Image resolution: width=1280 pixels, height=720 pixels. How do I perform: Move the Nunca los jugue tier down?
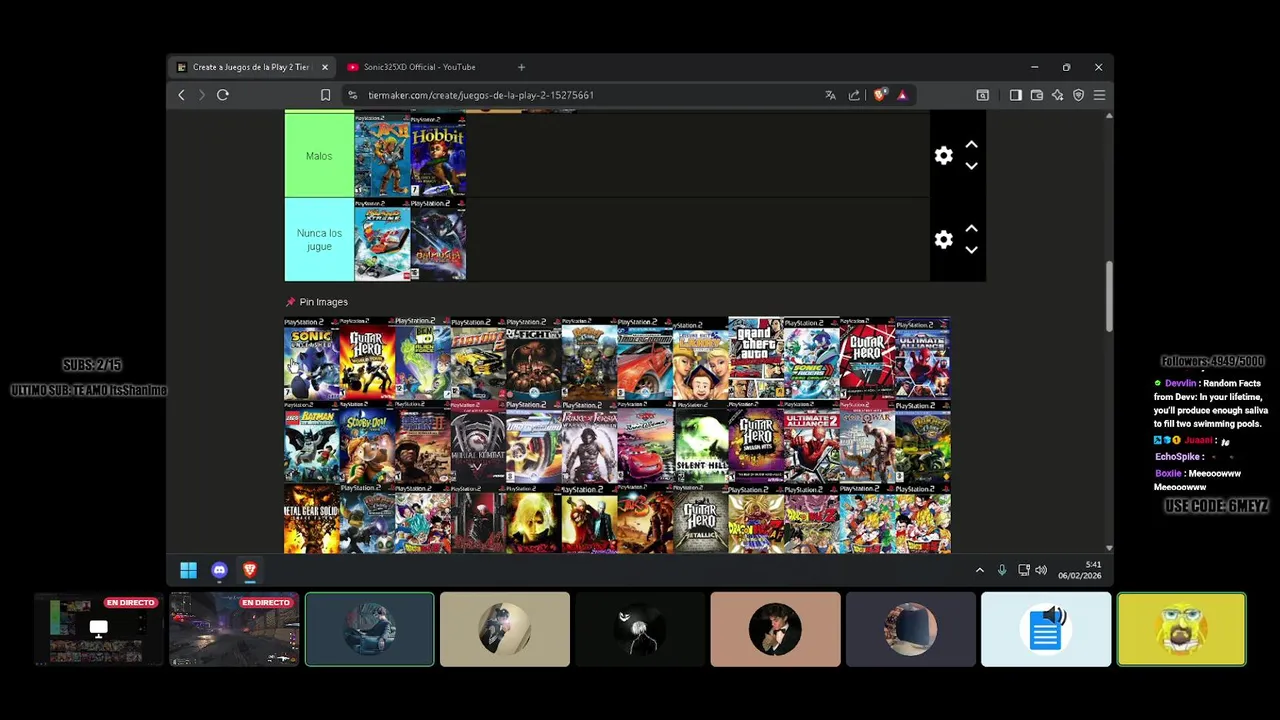point(971,251)
